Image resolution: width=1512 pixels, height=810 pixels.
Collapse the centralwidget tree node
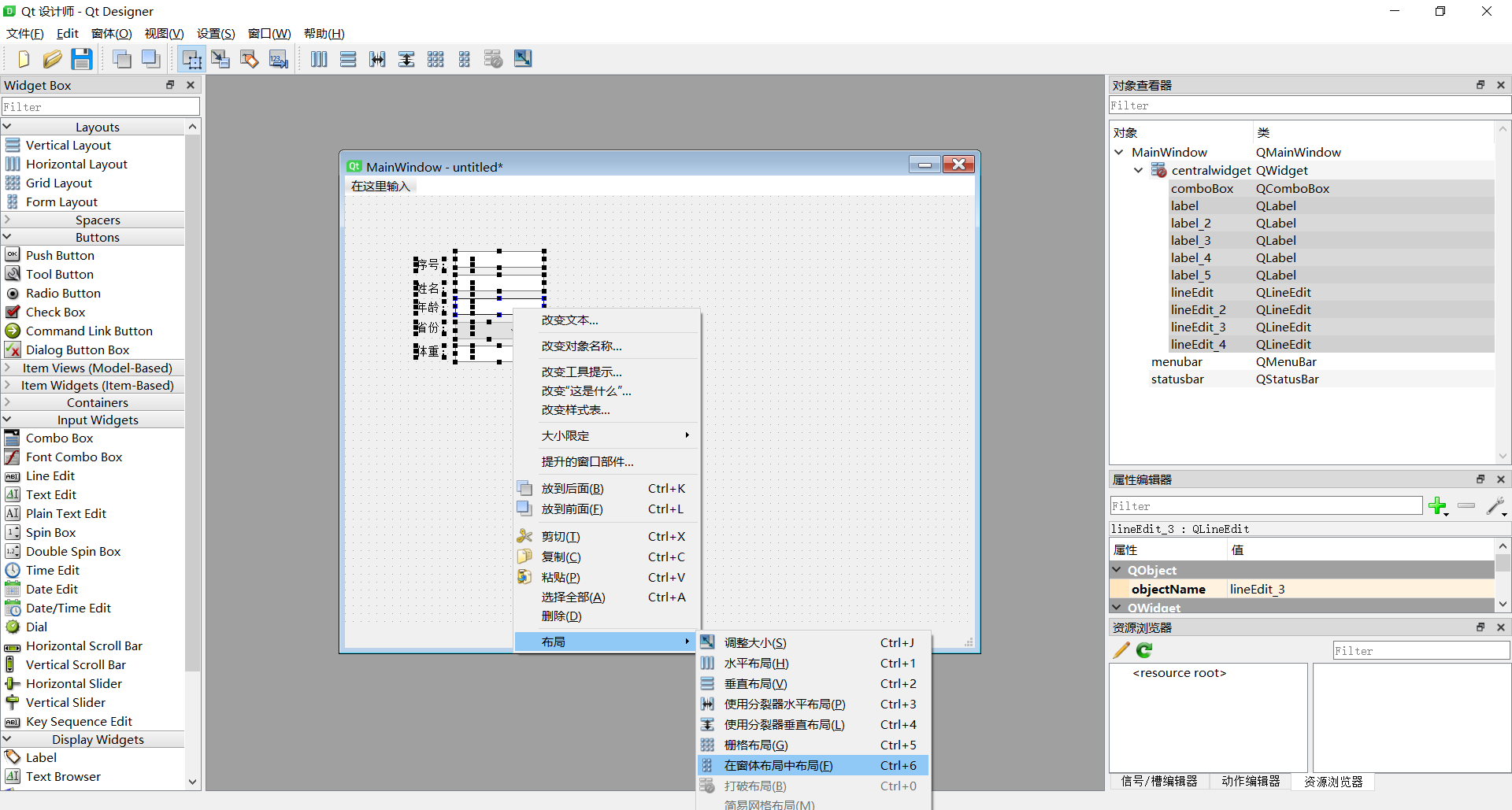coord(1138,170)
